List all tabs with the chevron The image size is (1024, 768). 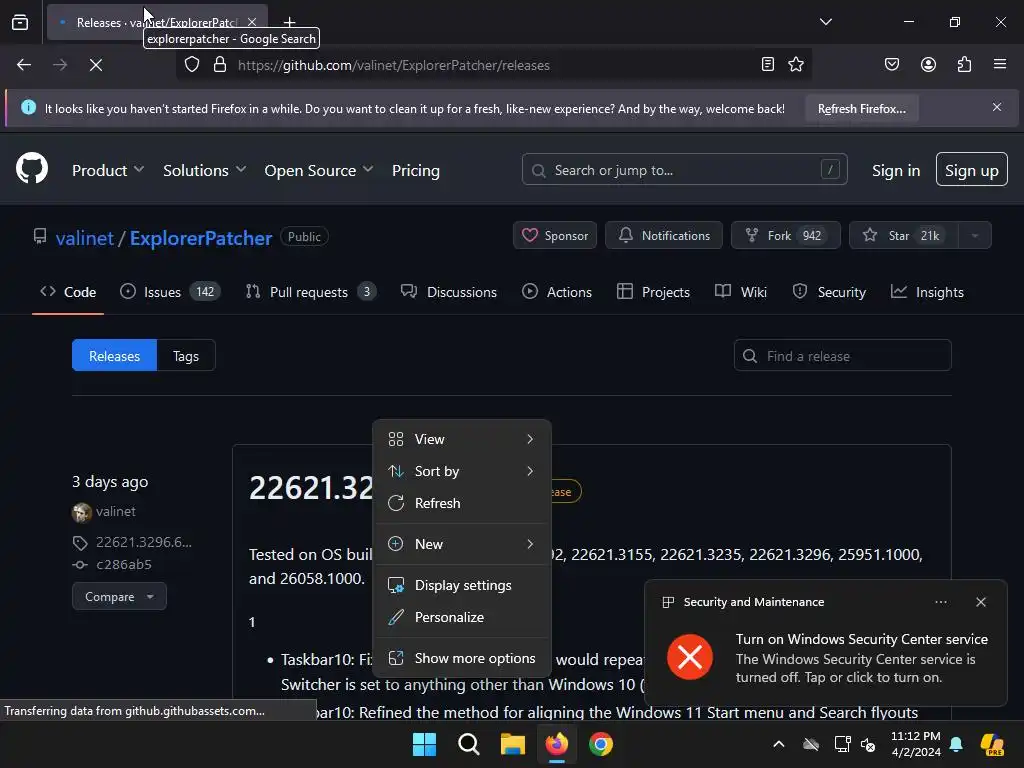(825, 22)
